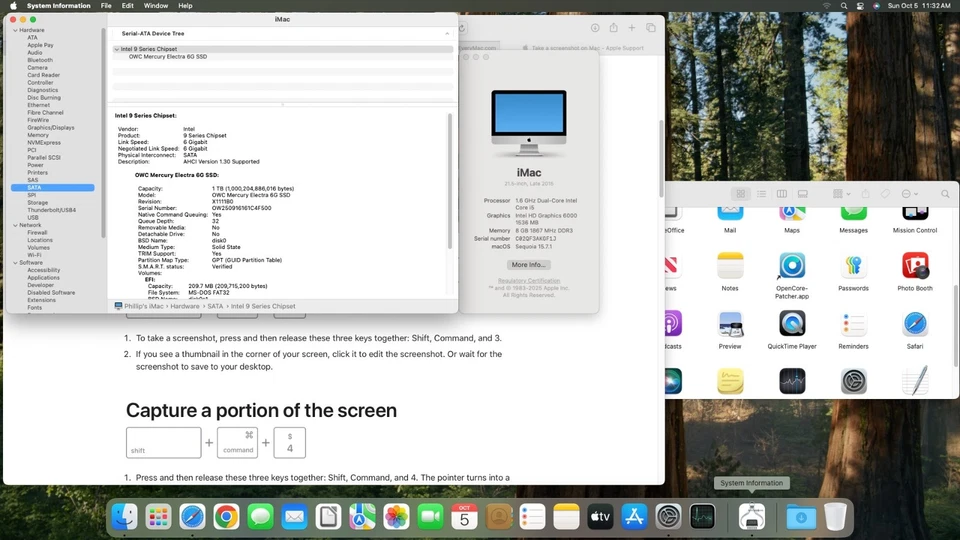Select Memory in hardware sidebar
960x540 pixels.
[x=37, y=135]
